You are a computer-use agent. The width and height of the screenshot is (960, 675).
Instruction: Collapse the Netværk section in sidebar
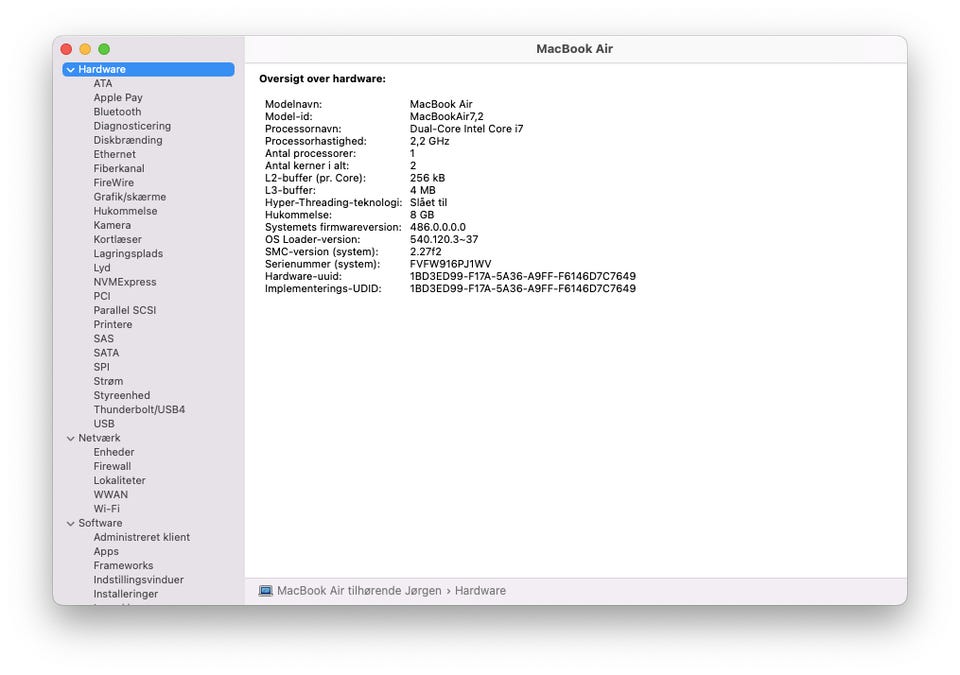click(x=70, y=438)
